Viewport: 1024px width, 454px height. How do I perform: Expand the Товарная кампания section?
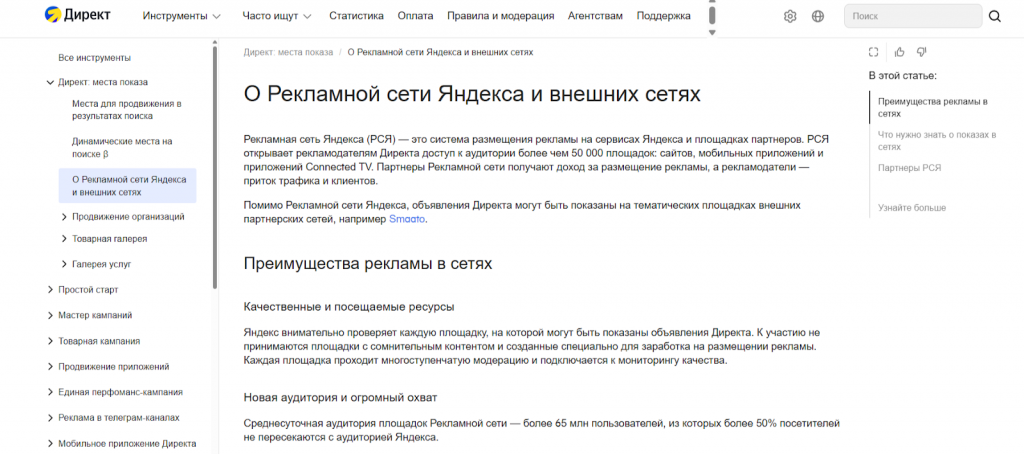[50, 341]
